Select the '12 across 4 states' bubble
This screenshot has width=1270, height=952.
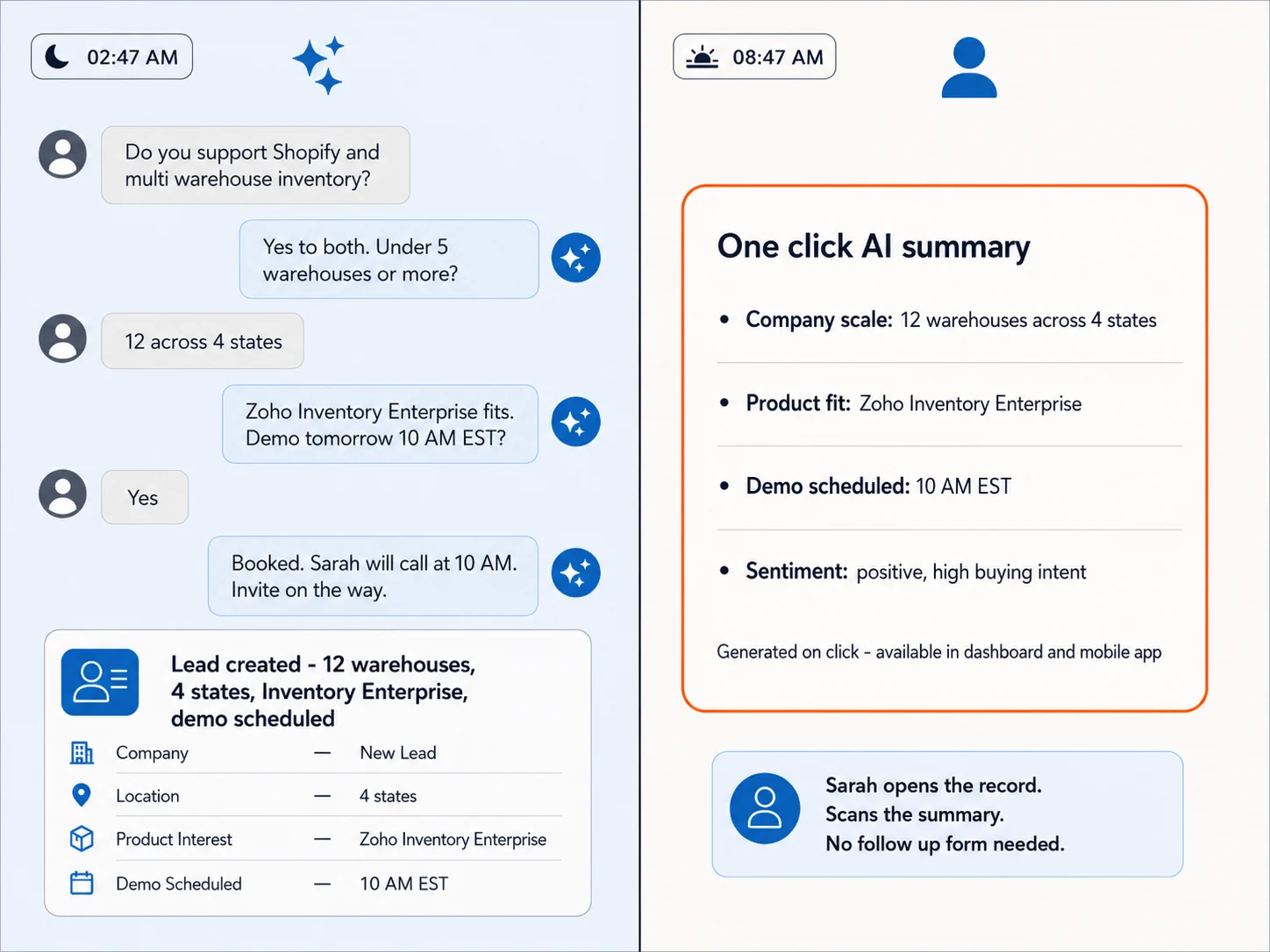pyautogui.click(x=203, y=341)
